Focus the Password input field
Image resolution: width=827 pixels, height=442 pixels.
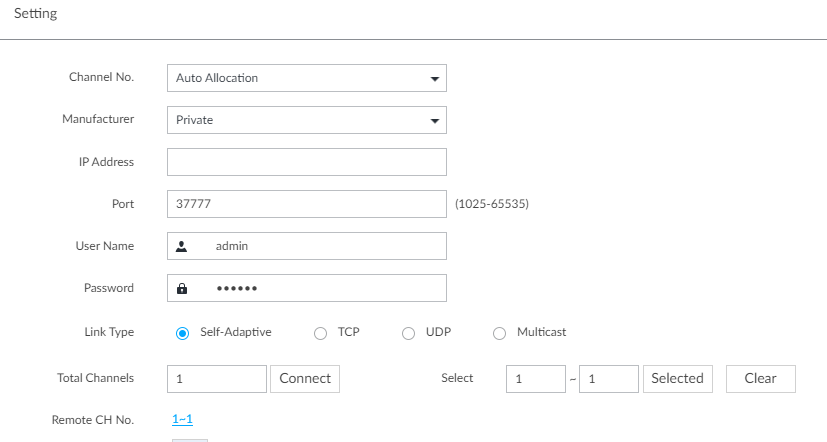(x=307, y=288)
